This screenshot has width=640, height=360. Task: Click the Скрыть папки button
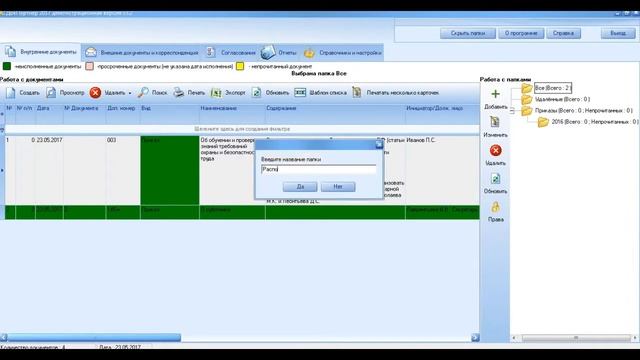click(468, 33)
